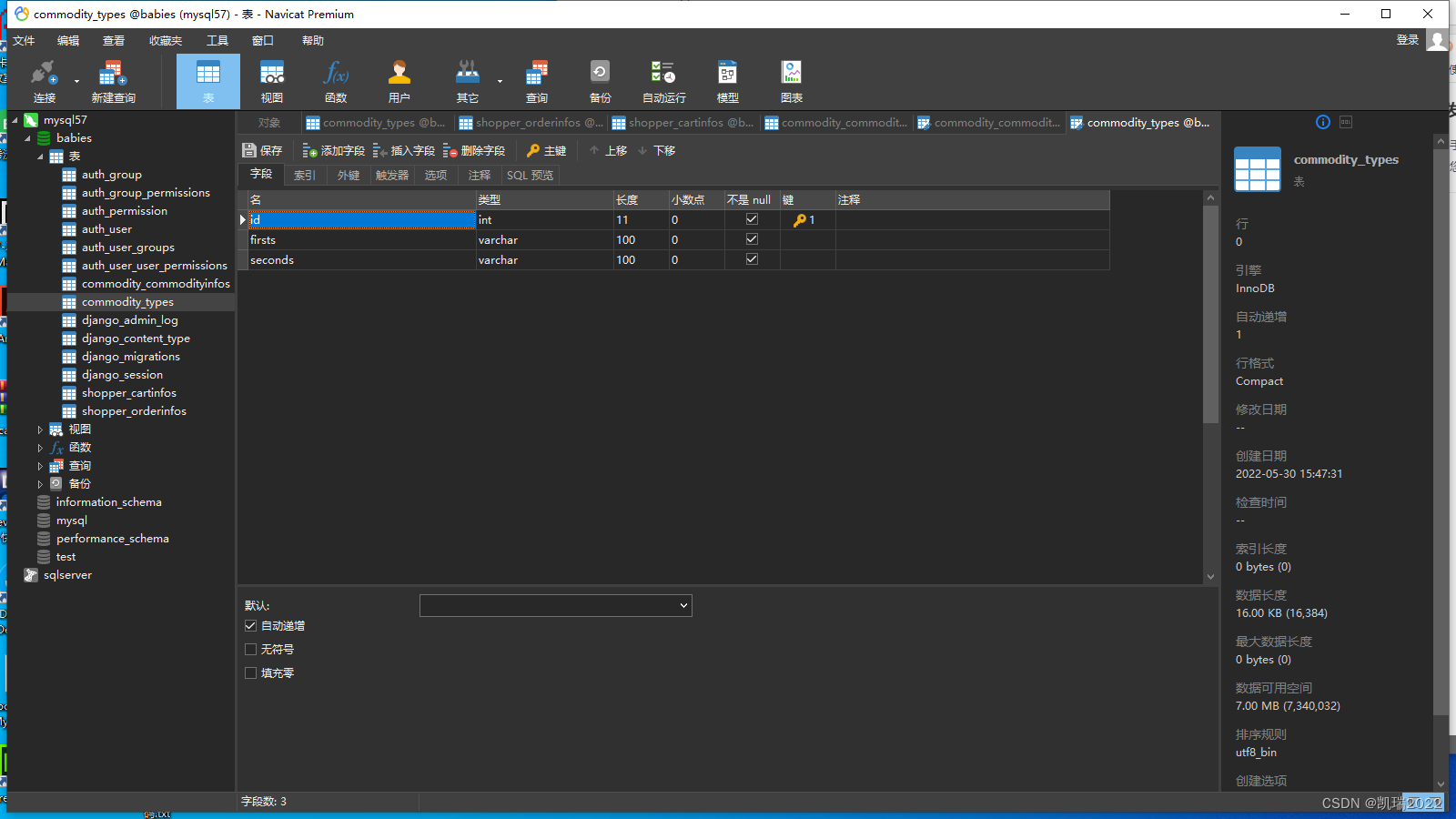The width and height of the screenshot is (1456, 819).
Task: Enable the Zerofill (填充零) checkbox
Action: [250, 673]
